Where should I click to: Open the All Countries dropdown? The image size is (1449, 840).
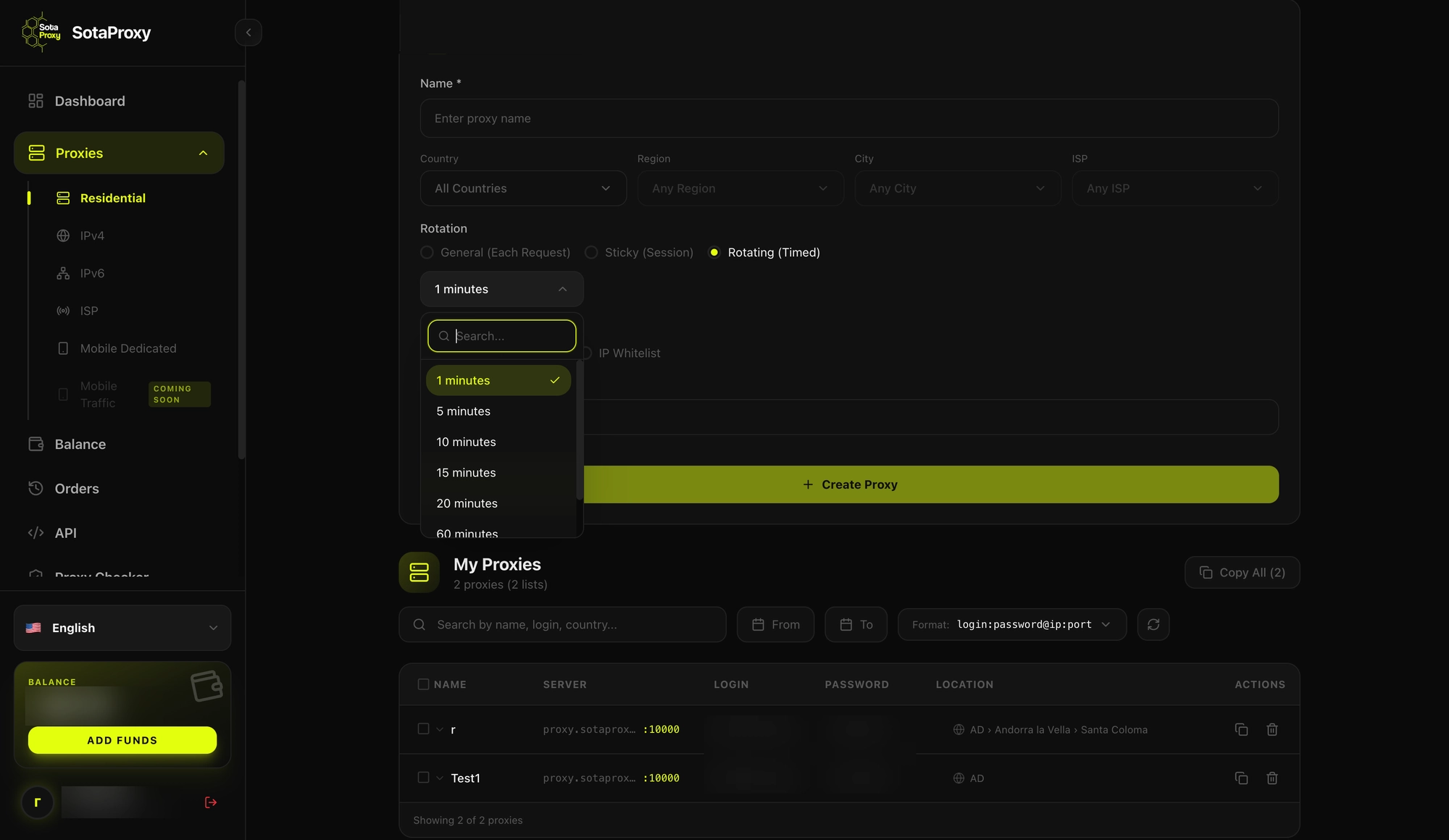[x=523, y=188]
